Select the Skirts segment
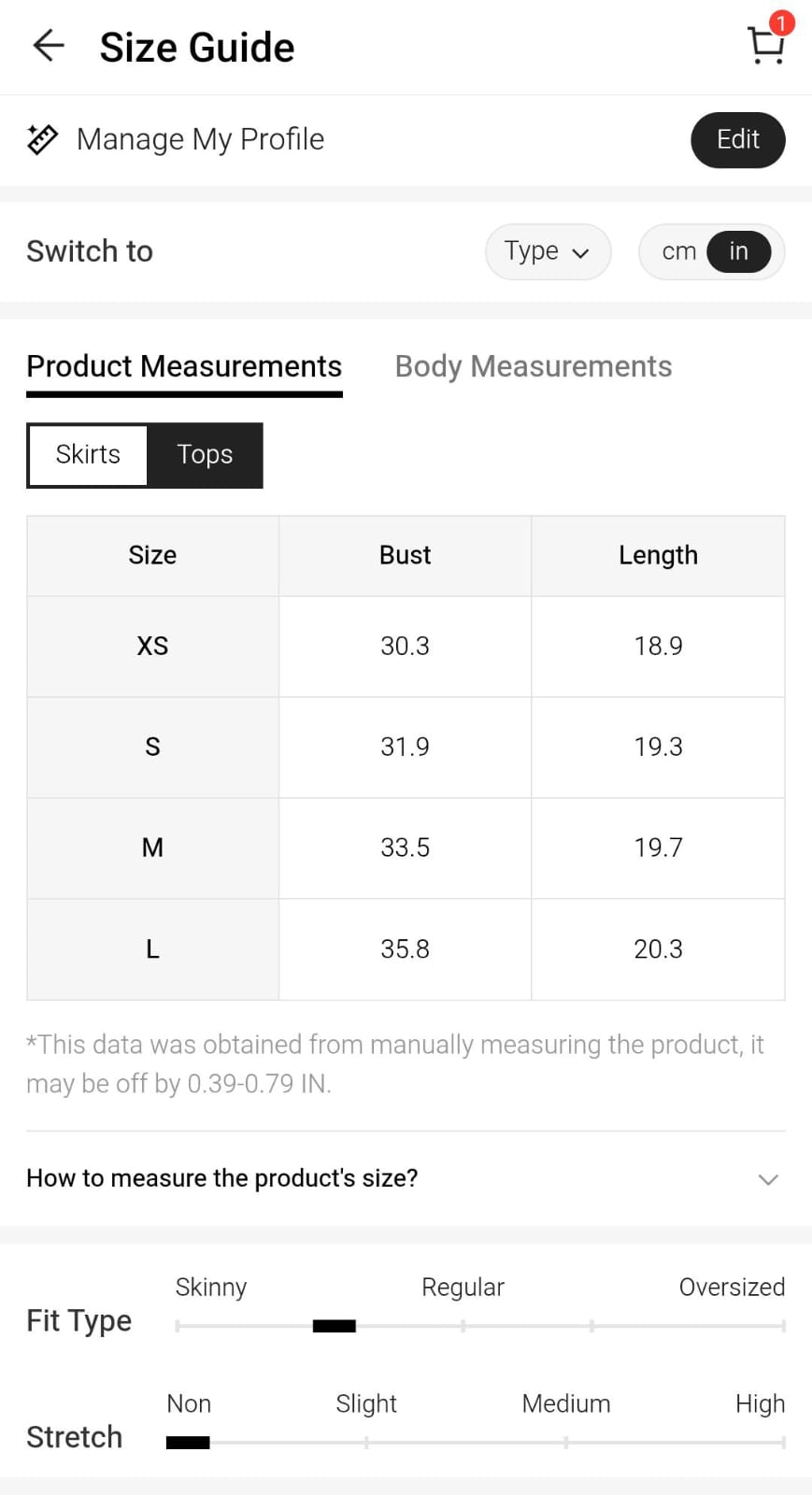This screenshot has width=812, height=1495. pos(88,455)
